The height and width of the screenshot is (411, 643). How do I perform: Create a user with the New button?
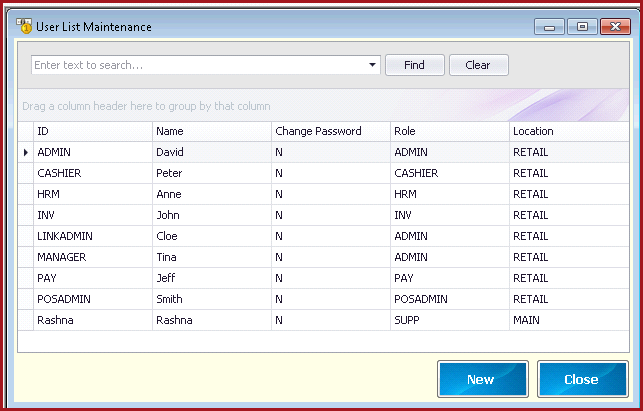483,379
